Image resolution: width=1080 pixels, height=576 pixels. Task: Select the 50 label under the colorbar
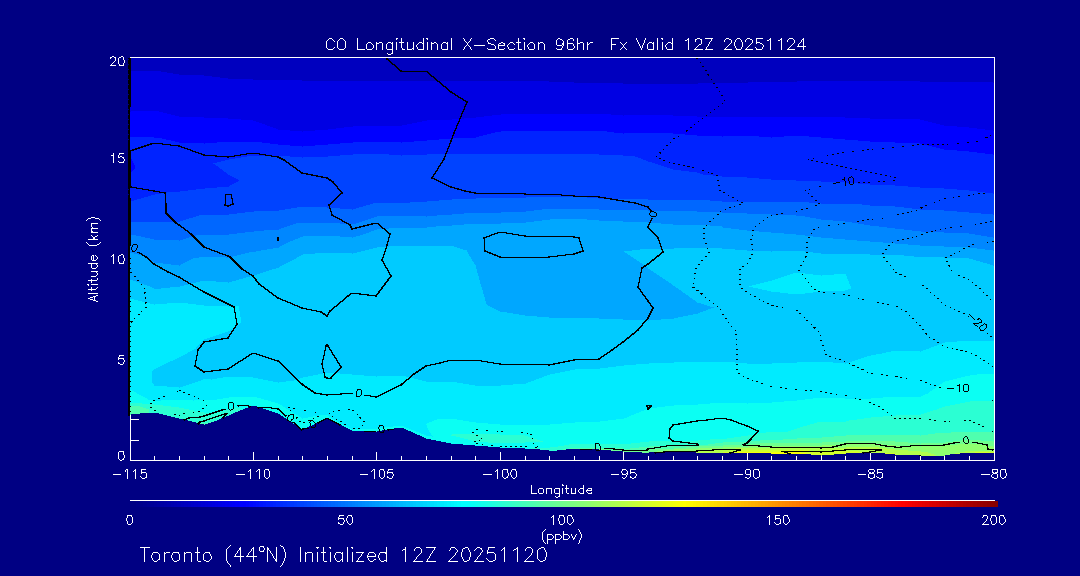click(345, 520)
